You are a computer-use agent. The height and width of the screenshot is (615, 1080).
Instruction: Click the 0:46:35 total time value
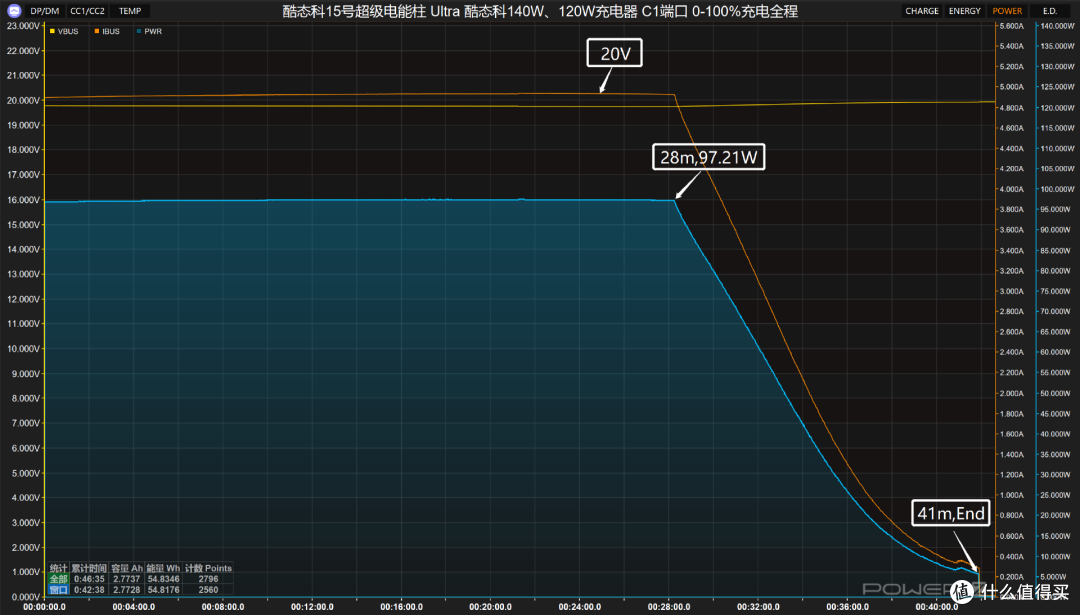coord(89,579)
